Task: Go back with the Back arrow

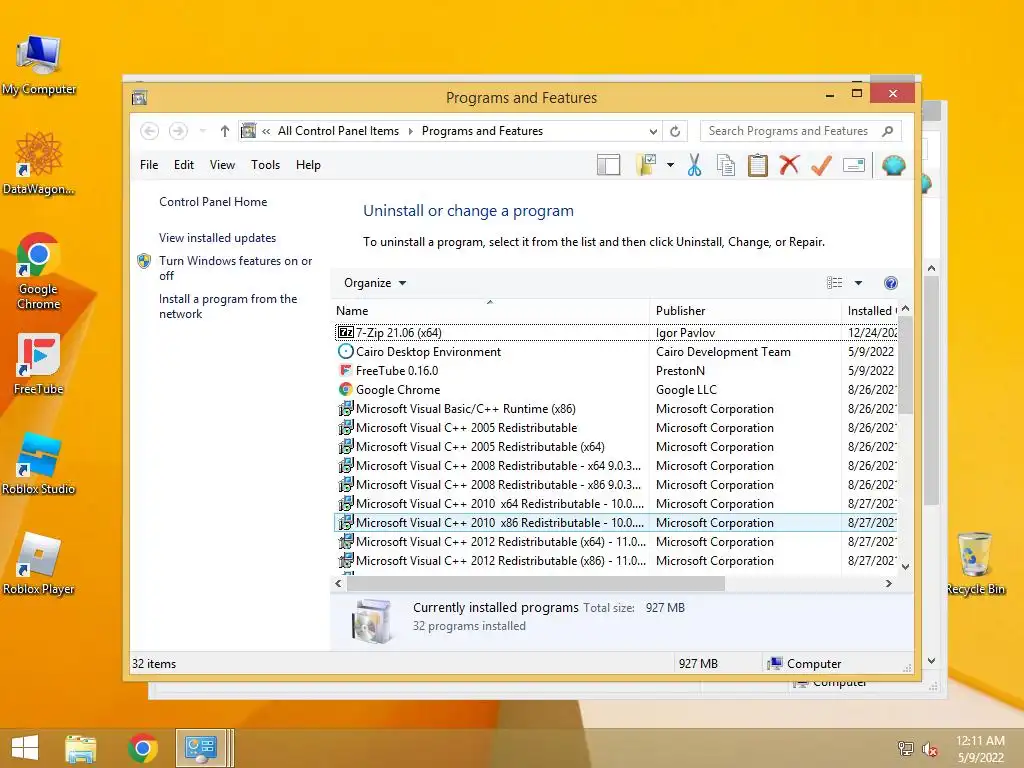Action: [150, 131]
